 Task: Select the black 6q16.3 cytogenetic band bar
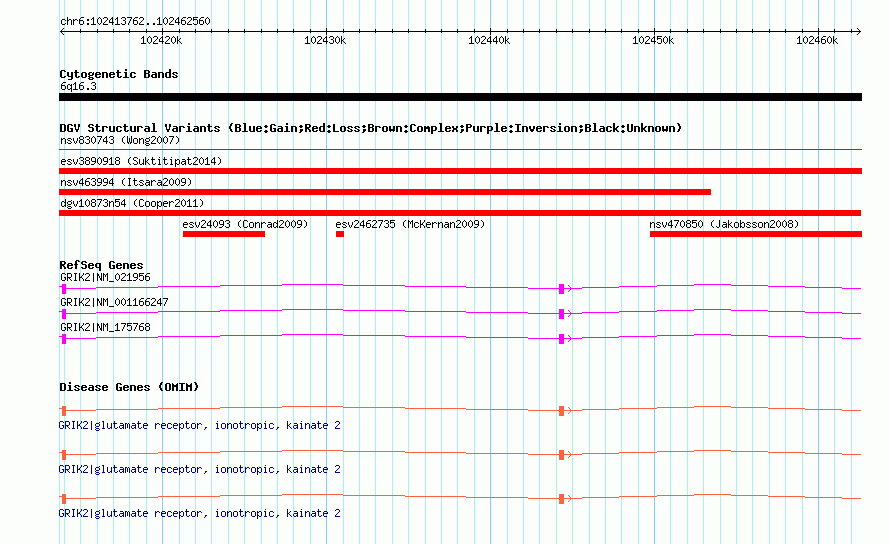click(460, 97)
